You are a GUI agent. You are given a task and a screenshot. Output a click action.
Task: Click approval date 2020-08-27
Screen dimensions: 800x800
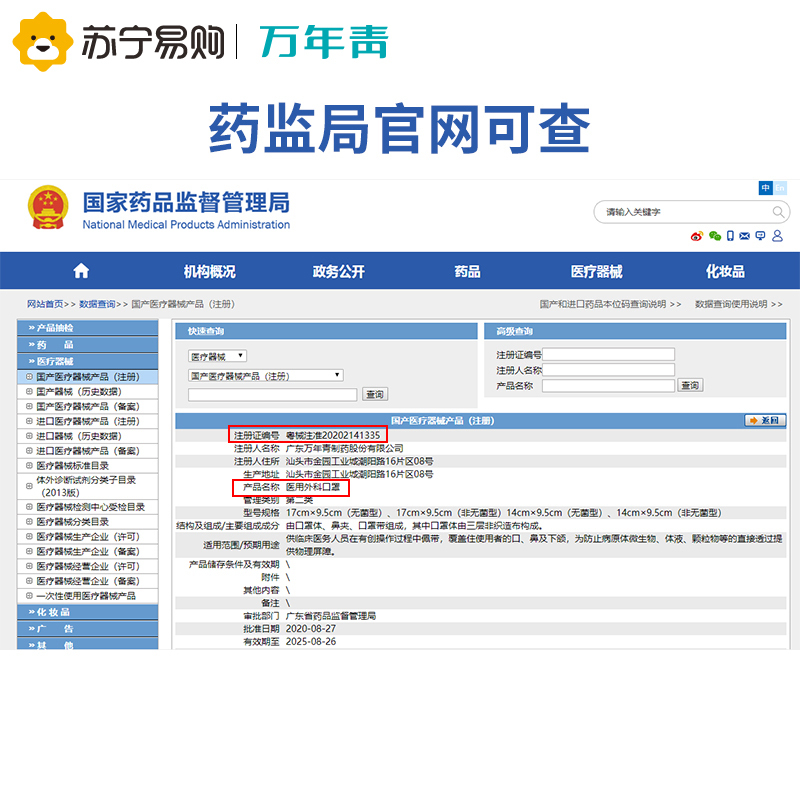coord(311,629)
